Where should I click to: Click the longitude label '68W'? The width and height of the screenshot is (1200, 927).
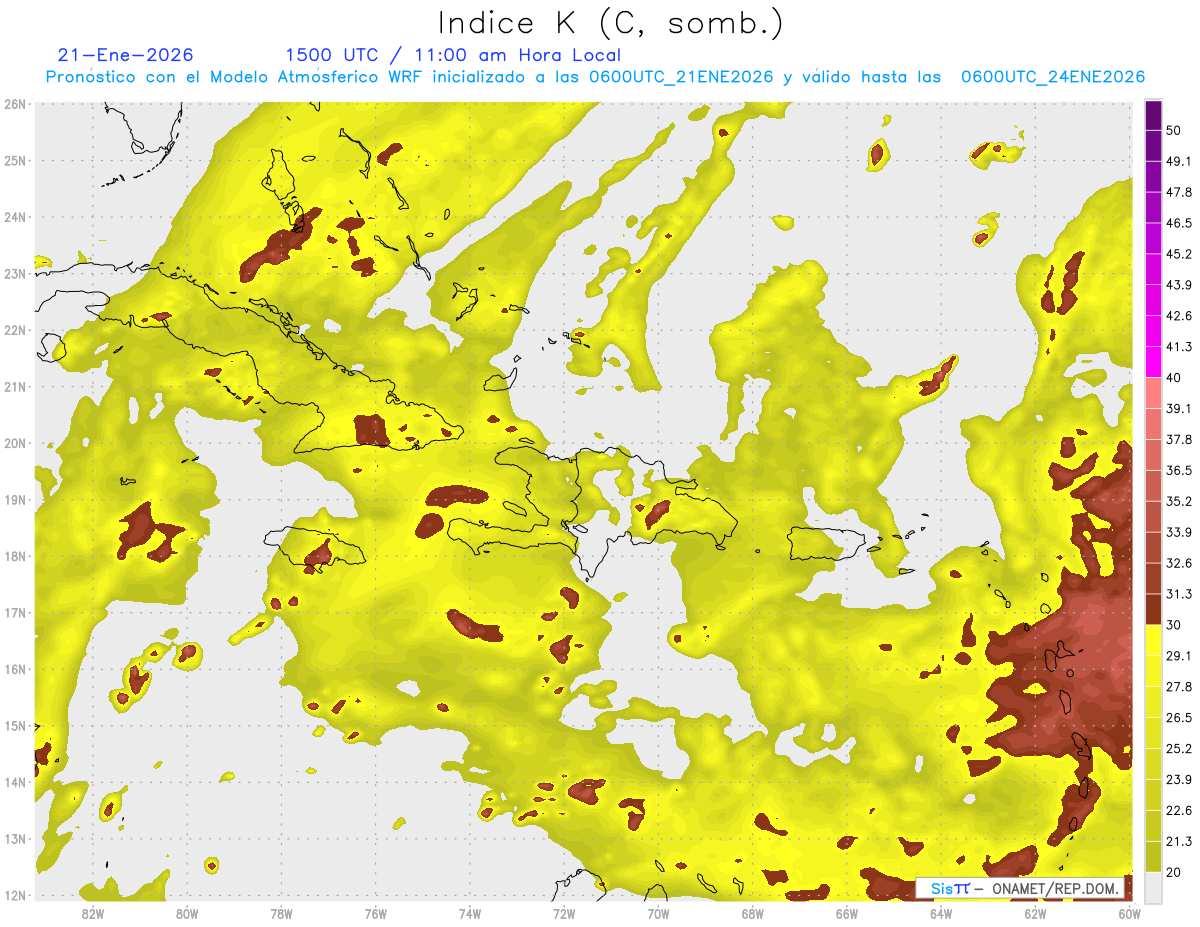coord(752,912)
